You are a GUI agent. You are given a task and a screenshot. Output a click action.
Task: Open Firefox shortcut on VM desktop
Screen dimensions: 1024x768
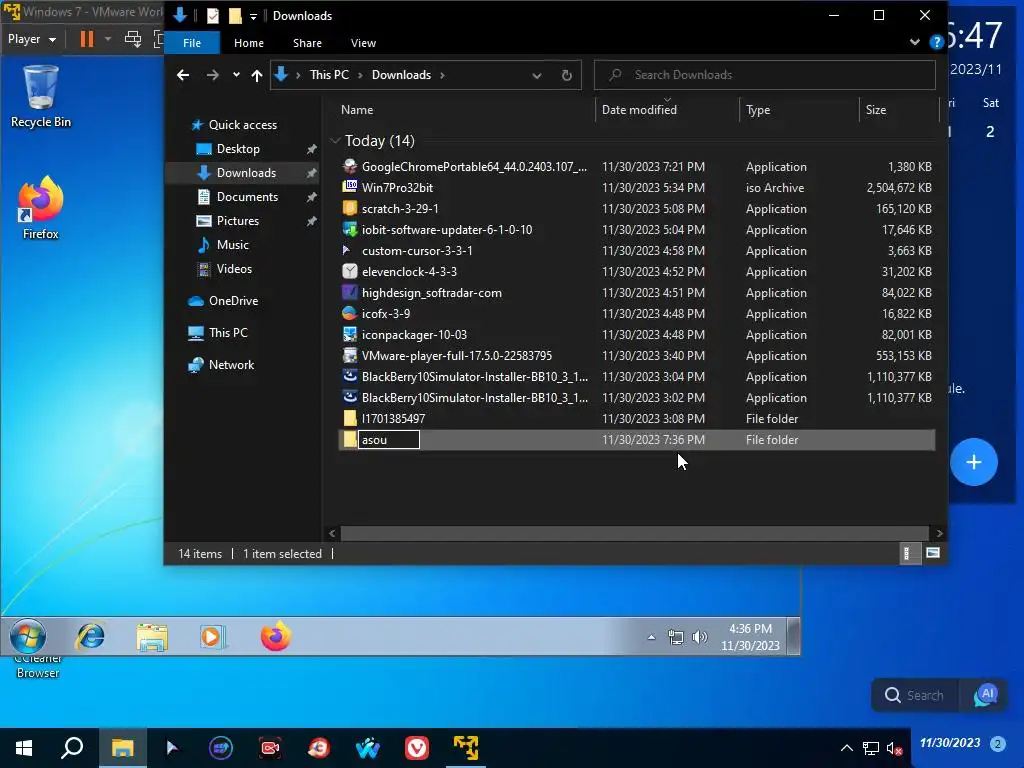tap(40, 208)
